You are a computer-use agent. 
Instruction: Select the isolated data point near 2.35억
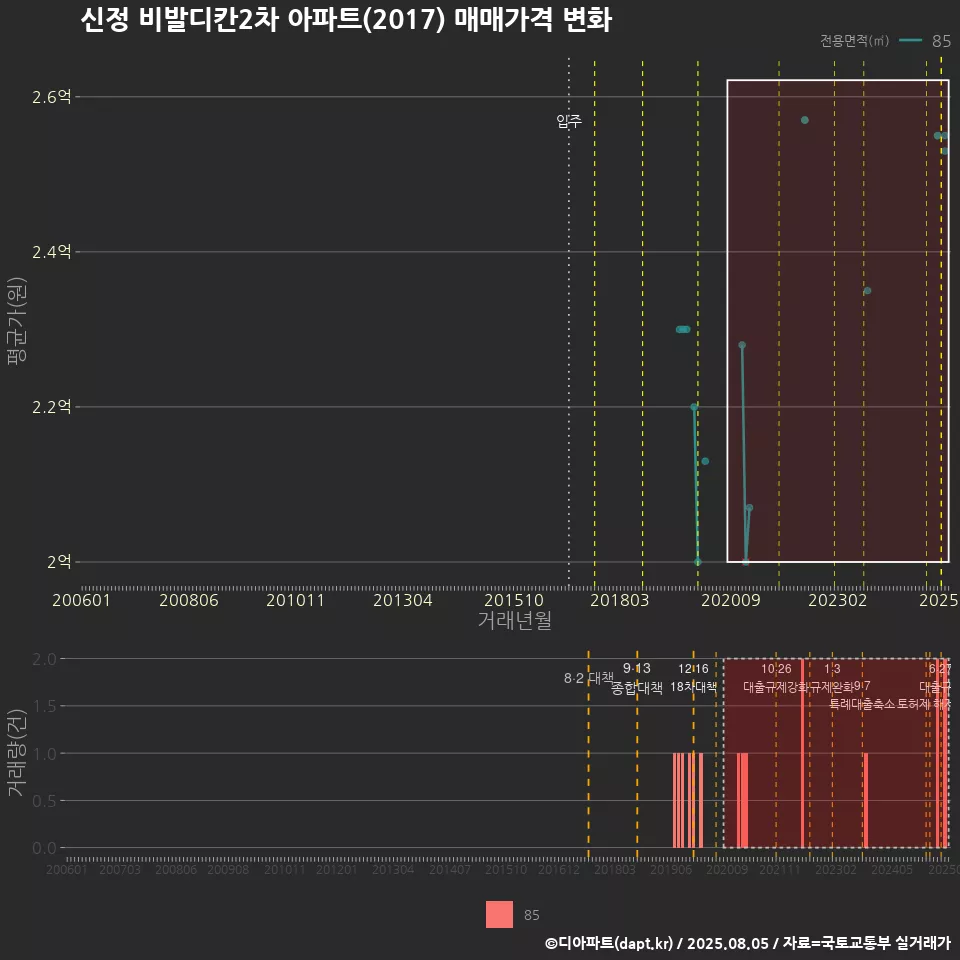click(x=867, y=291)
